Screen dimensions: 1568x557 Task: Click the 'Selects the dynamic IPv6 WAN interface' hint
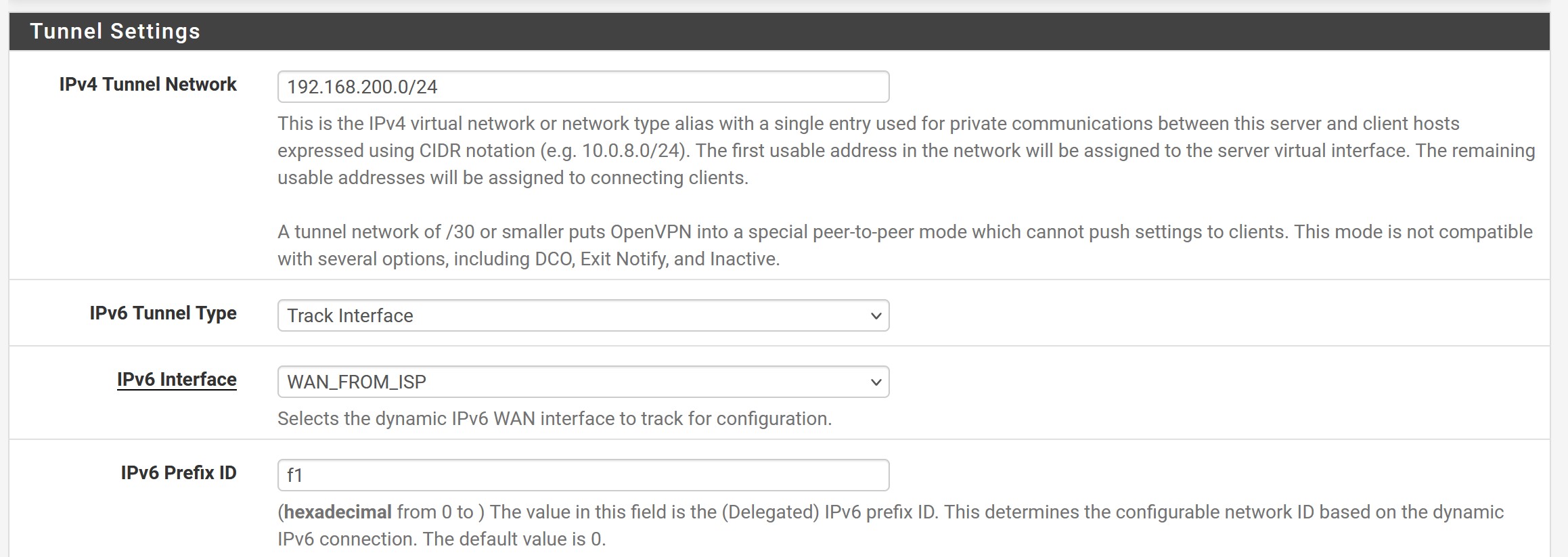click(554, 419)
